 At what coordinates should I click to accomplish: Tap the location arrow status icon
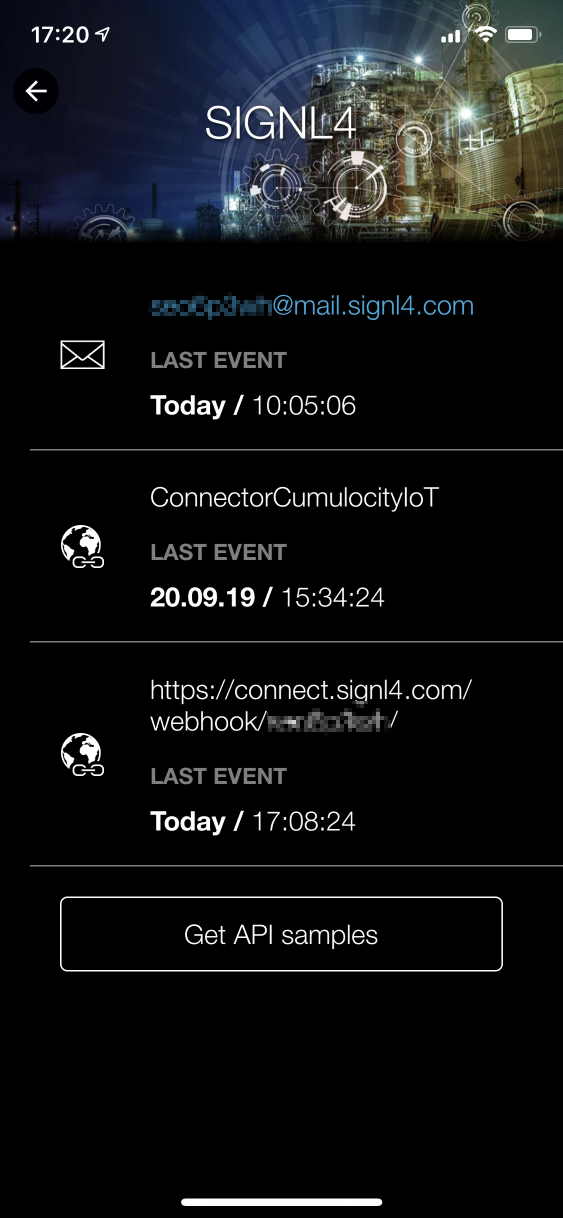[x=102, y=34]
